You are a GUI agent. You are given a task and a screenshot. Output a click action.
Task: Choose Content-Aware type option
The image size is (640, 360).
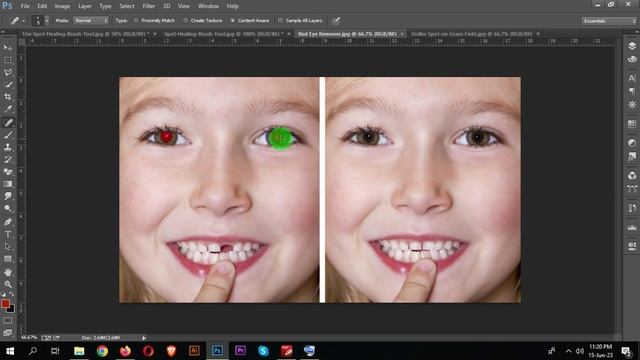click(x=250, y=20)
